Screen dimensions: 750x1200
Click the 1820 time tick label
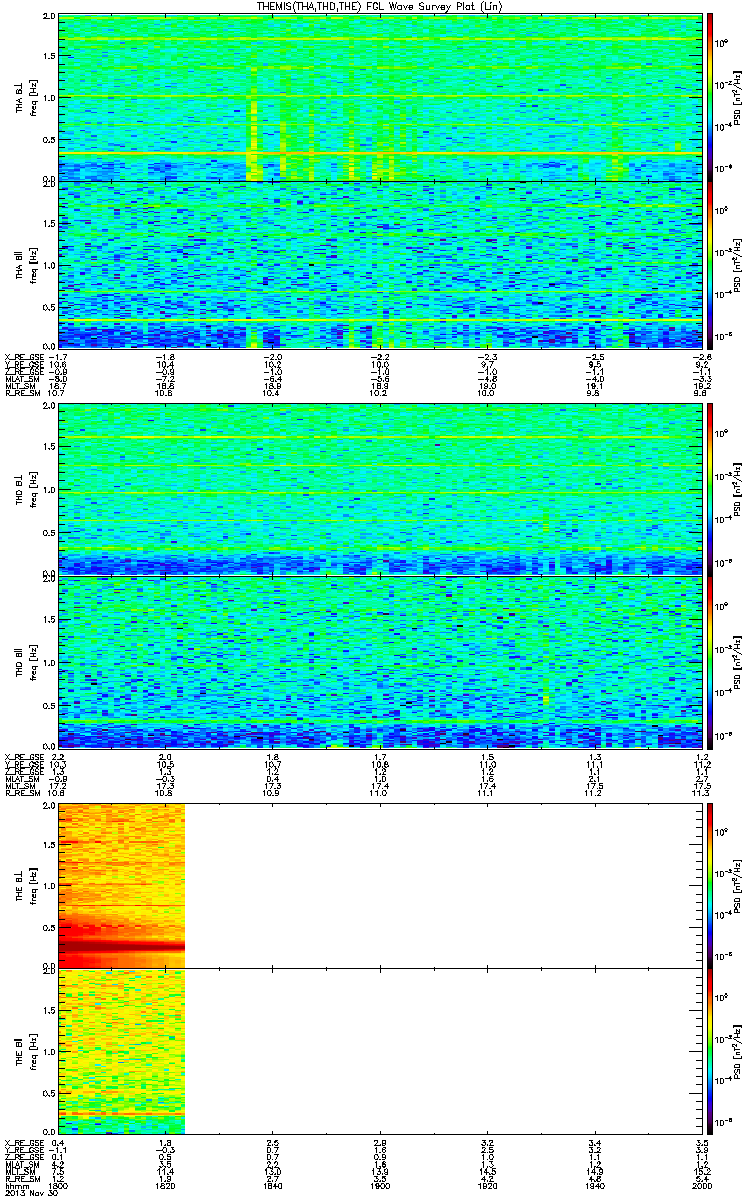coord(165,1186)
